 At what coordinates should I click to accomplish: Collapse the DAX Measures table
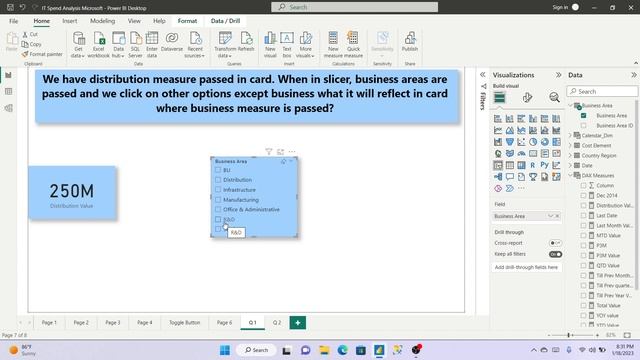[x=570, y=175]
